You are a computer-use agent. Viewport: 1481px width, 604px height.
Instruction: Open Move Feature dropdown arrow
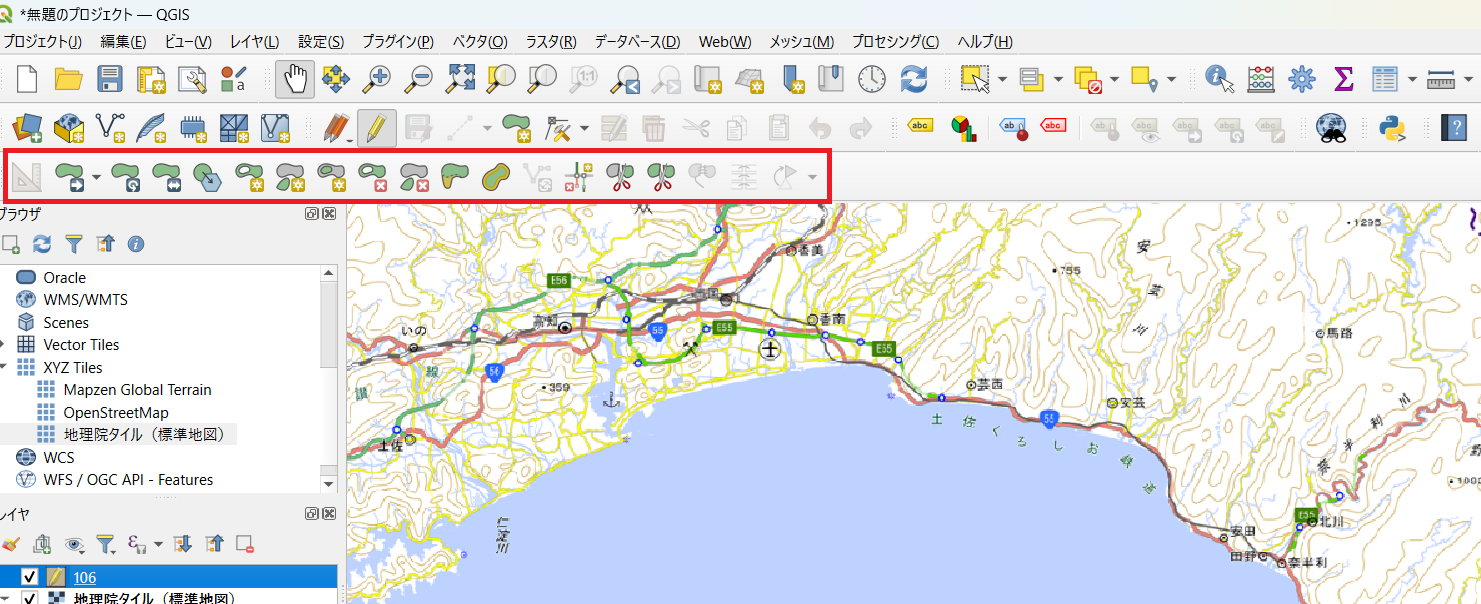[x=96, y=178]
